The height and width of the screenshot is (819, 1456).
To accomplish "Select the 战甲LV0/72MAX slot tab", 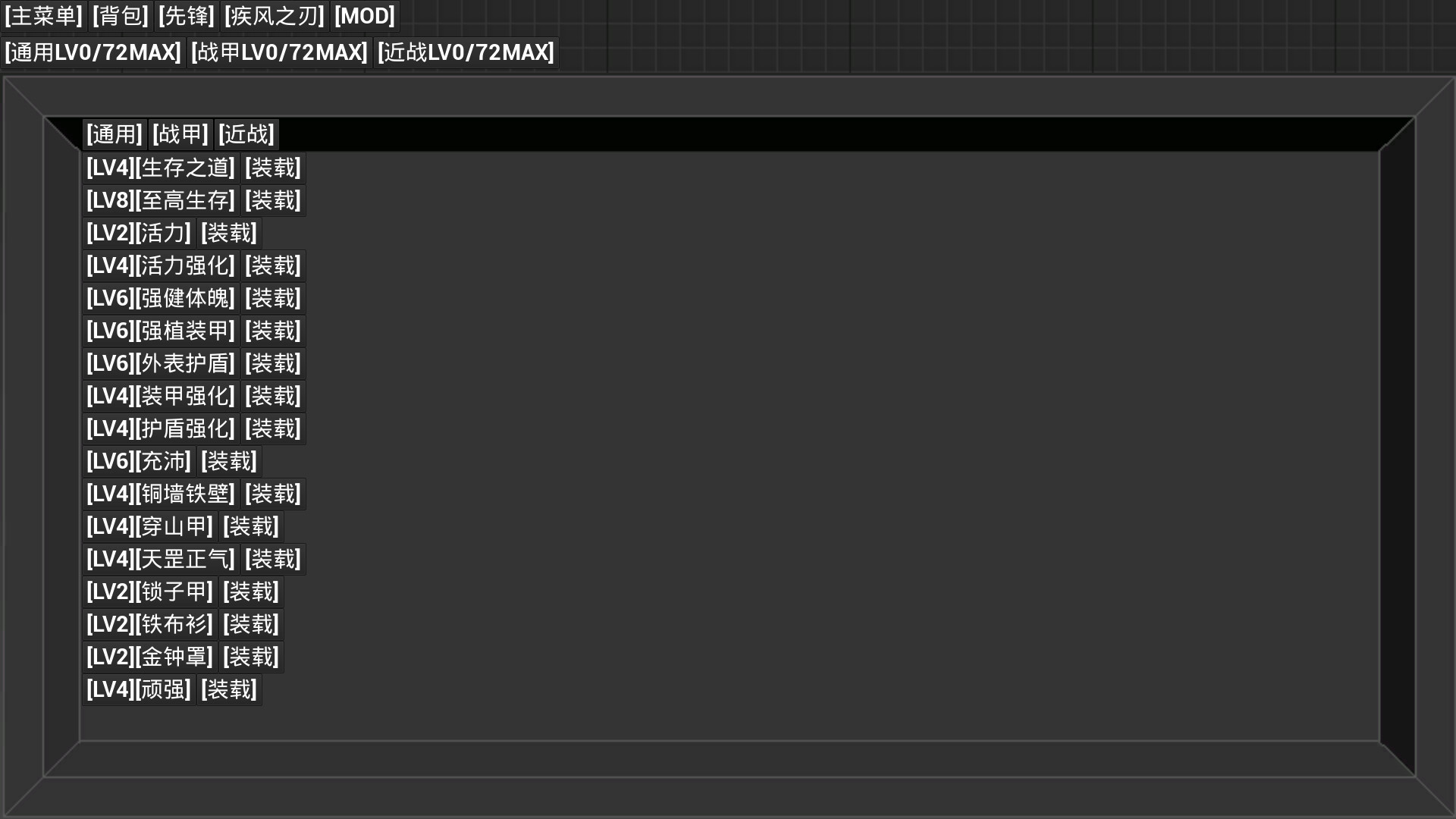I will coord(279,52).
